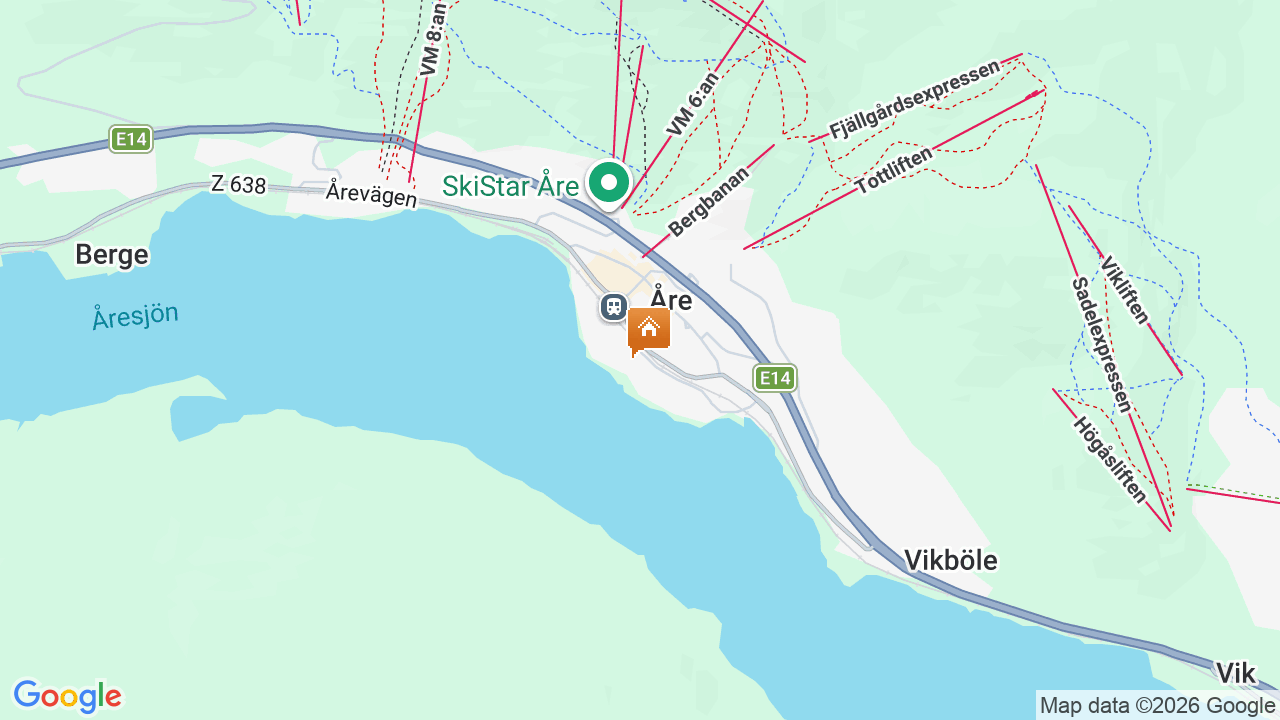The width and height of the screenshot is (1280, 720).
Task: Click the Högåsliften lift label
Action: pos(1109,459)
